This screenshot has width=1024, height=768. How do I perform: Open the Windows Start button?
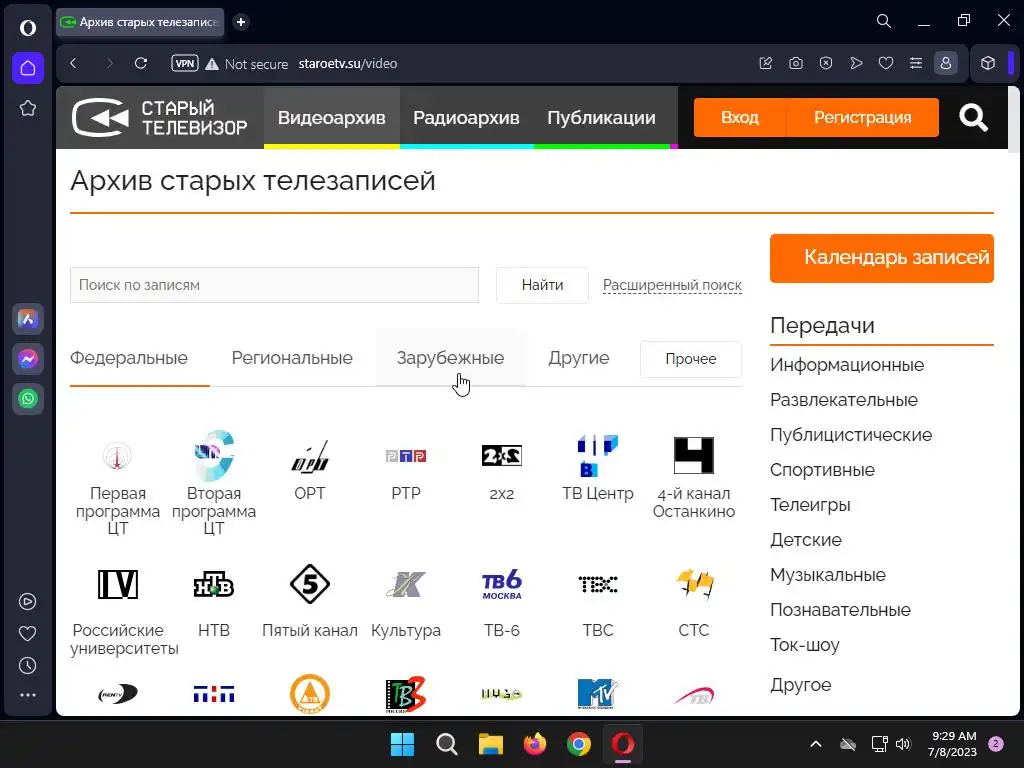click(402, 744)
